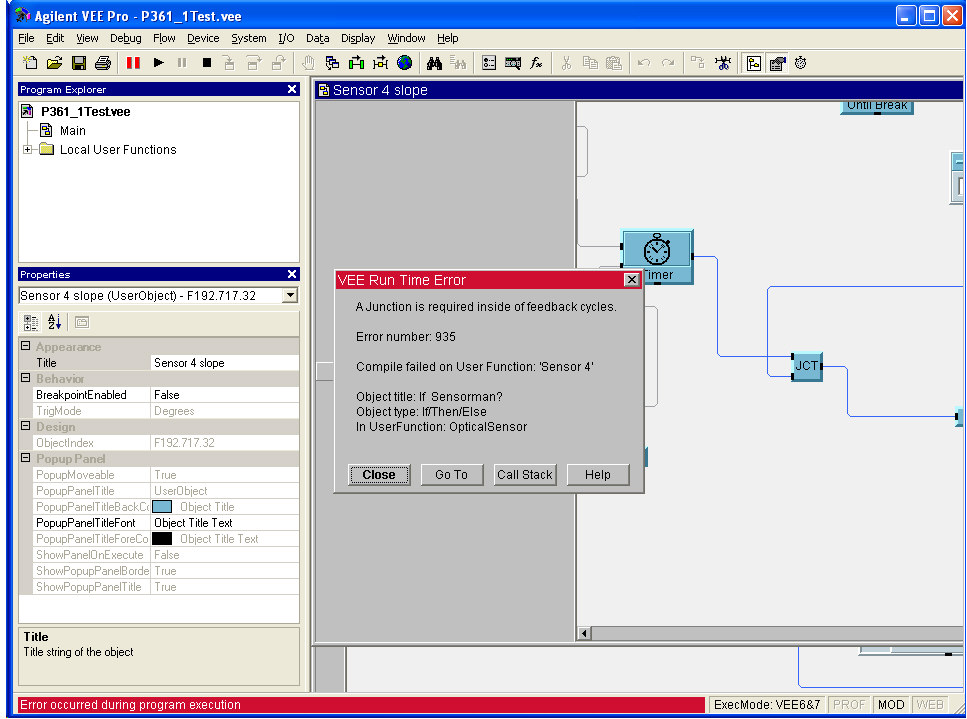The height and width of the screenshot is (719, 967).
Task: Click the Function (fx) toolbar icon
Action: point(536,63)
